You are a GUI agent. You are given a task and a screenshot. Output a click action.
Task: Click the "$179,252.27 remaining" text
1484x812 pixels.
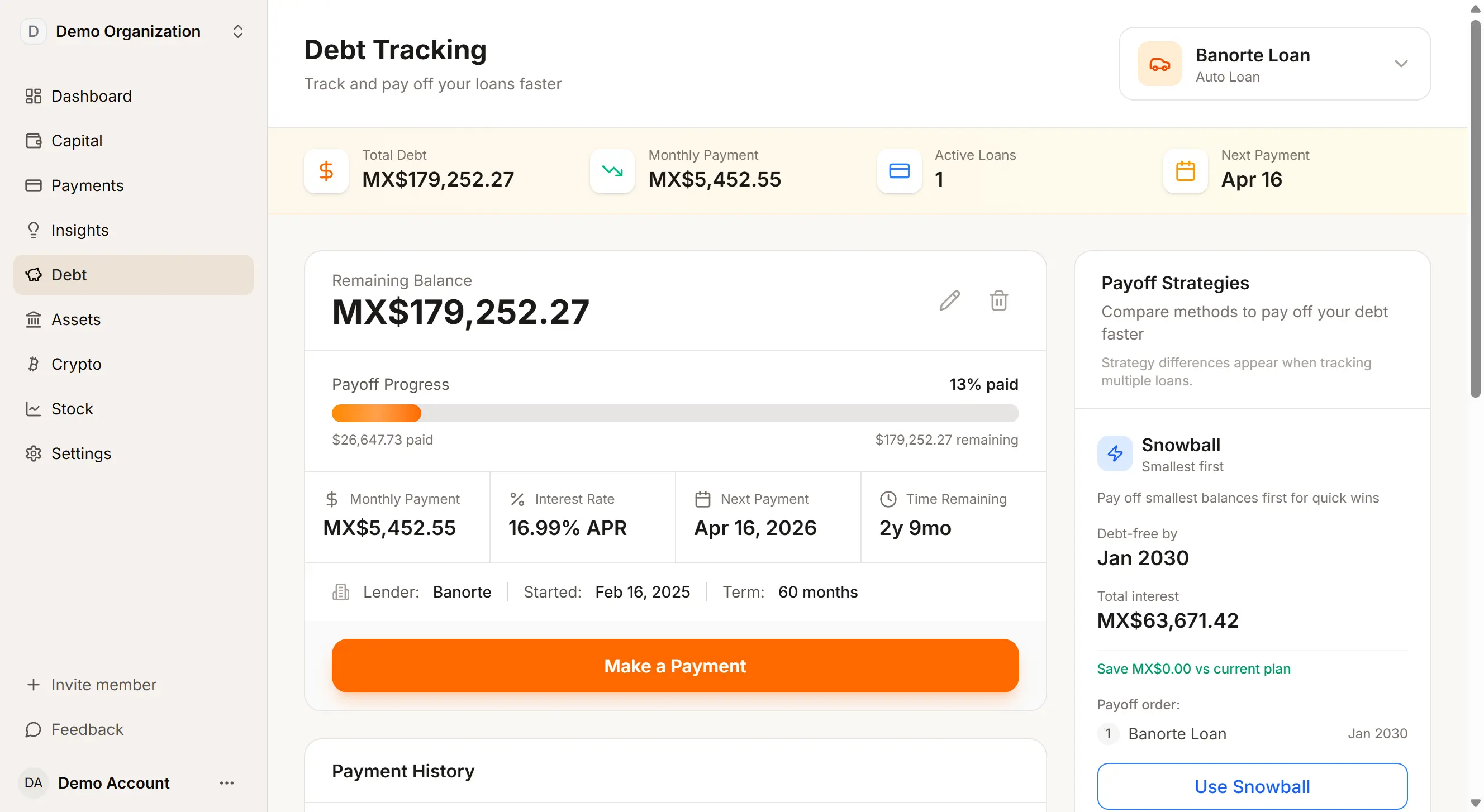click(947, 440)
